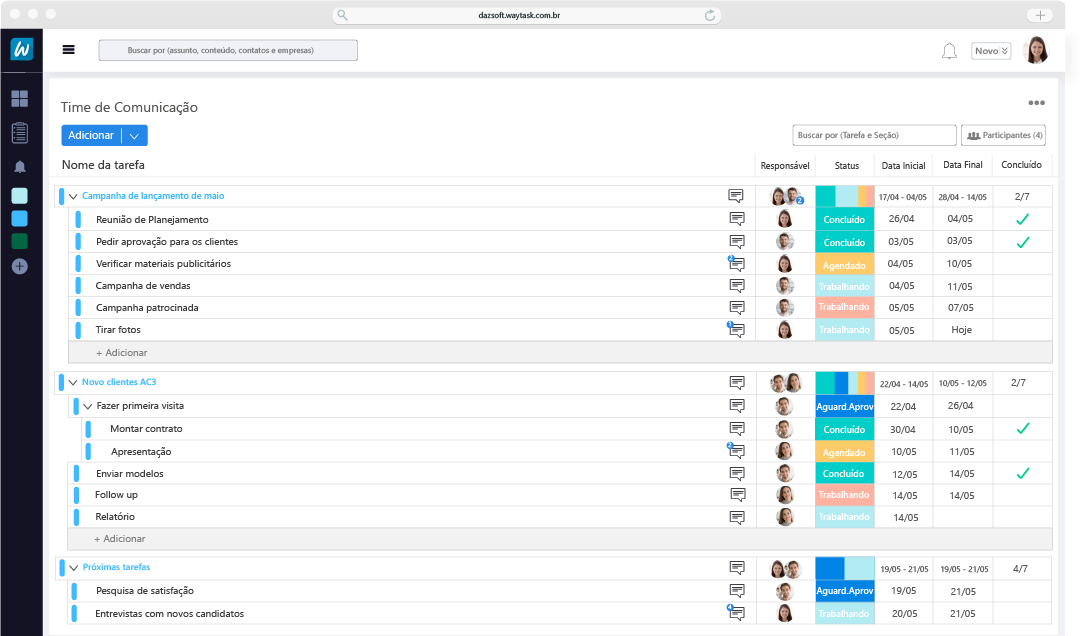Collapse the Campanha de lançamento de maio section
The height and width of the screenshot is (636, 1088).
pyautogui.click(x=73, y=197)
